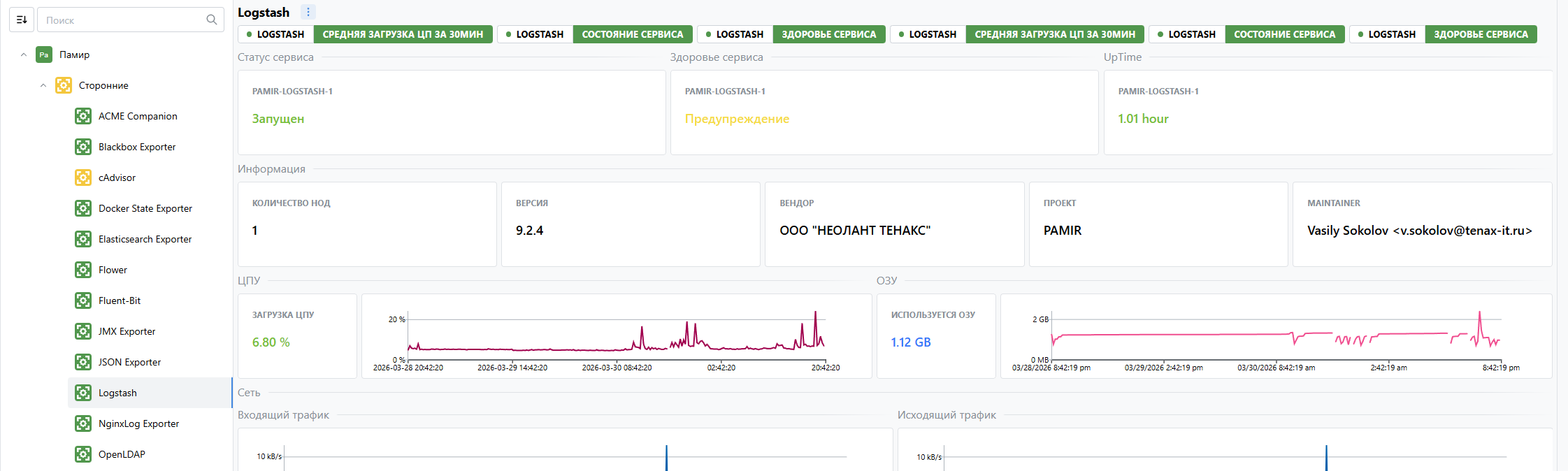
Task: Collapse the Сторонние group chevron
Action: point(43,85)
